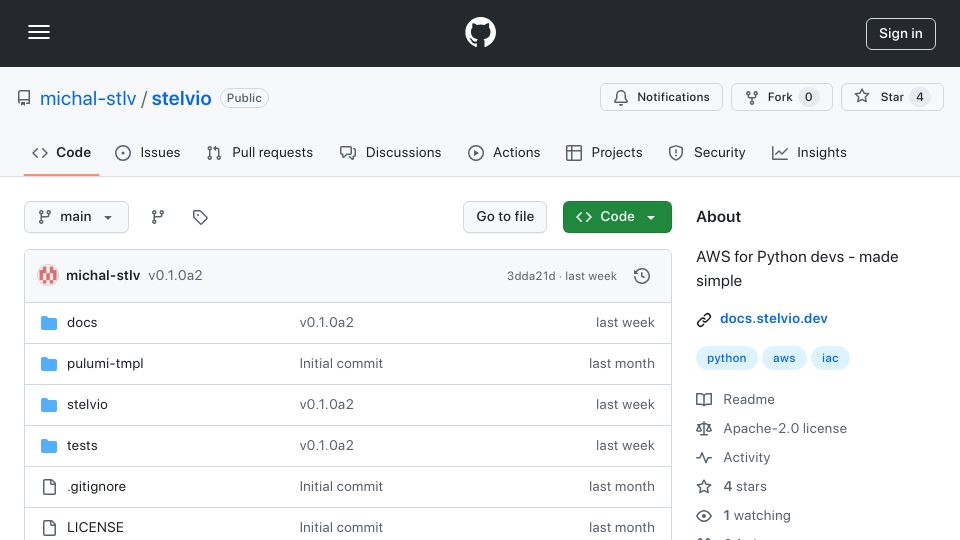The image size is (960, 540).
Task: Click the .gitignore file icon
Action: (49, 487)
